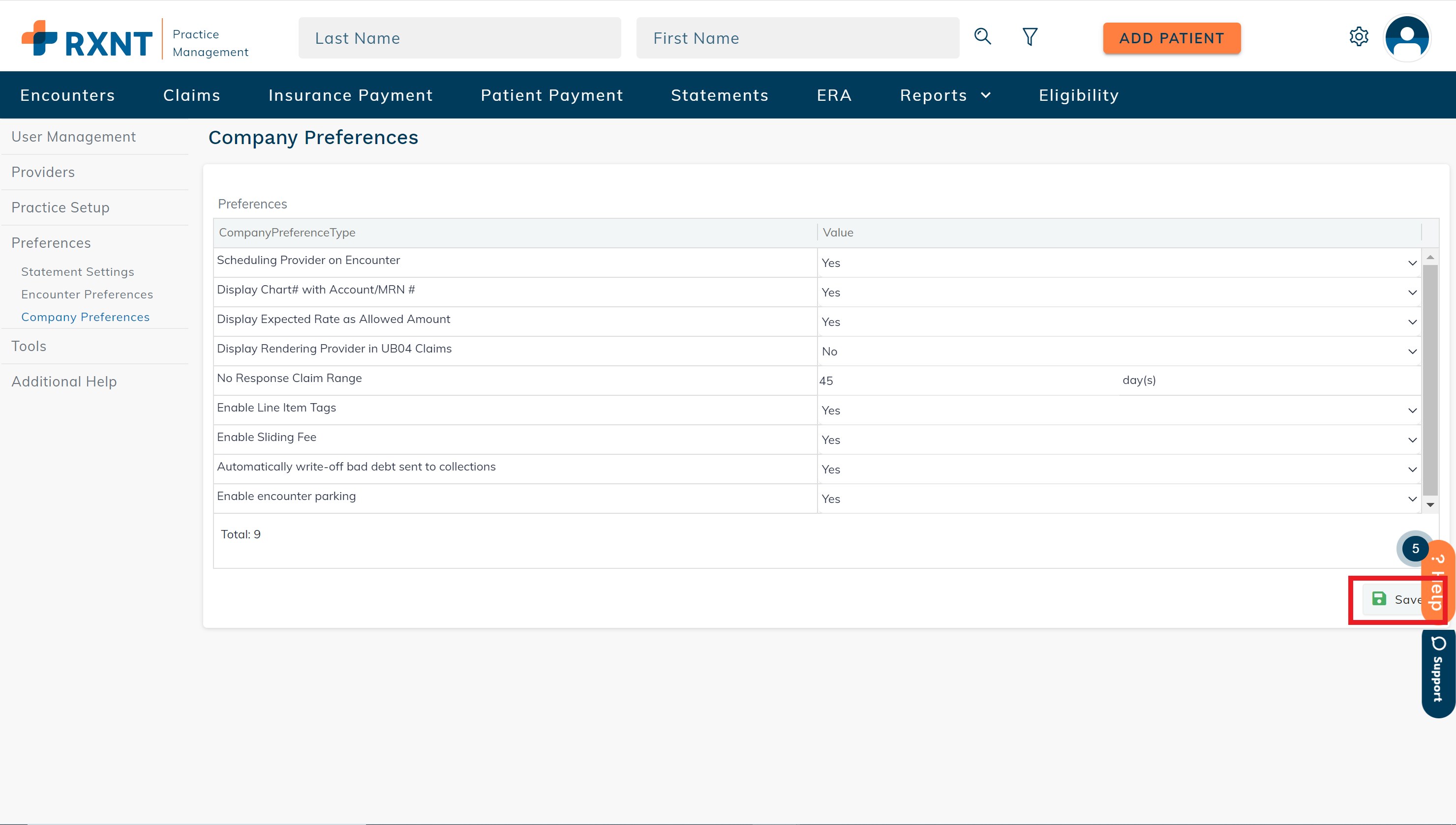Click the CompanyPreferenceType column header
Image resolution: width=1456 pixels, height=825 pixels.
click(515, 233)
